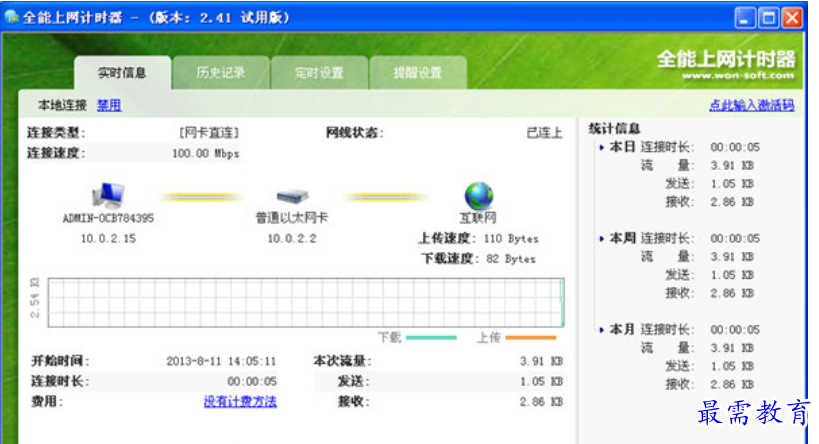Image resolution: width=819 pixels, height=444 pixels.
Task: Select the gateway address 10.0.2.2
Action: pos(292,239)
